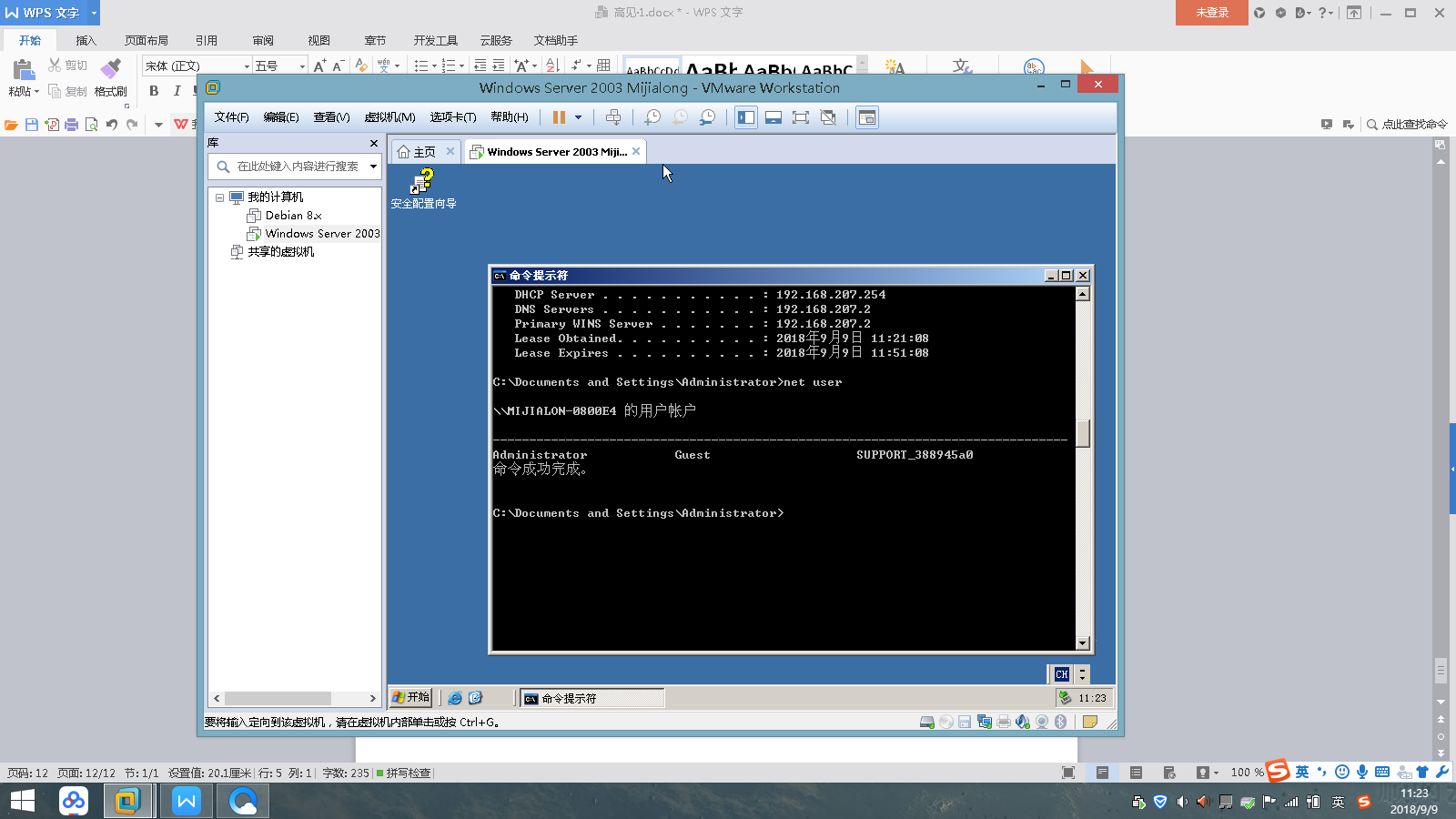Viewport: 1456px width, 819px height.
Task: Switch WPS to full screen view icon
Action: pyautogui.click(x=1068, y=773)
